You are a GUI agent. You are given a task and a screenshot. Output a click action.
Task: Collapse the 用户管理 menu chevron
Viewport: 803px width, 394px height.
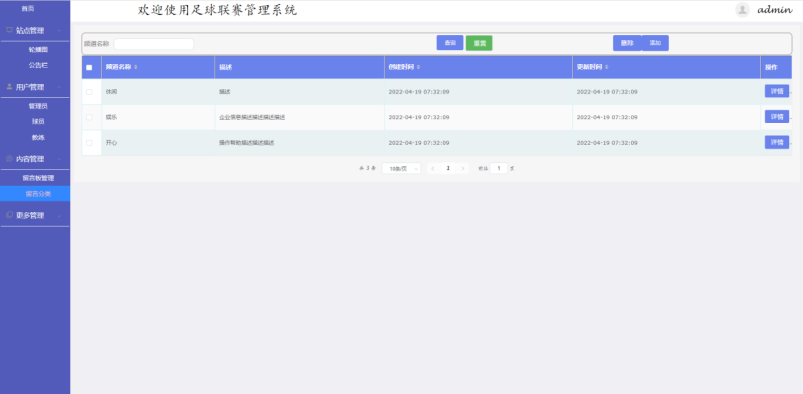59,87
